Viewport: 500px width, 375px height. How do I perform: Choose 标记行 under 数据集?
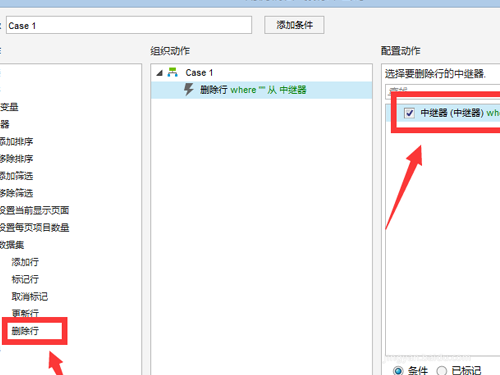click(25, 279)
